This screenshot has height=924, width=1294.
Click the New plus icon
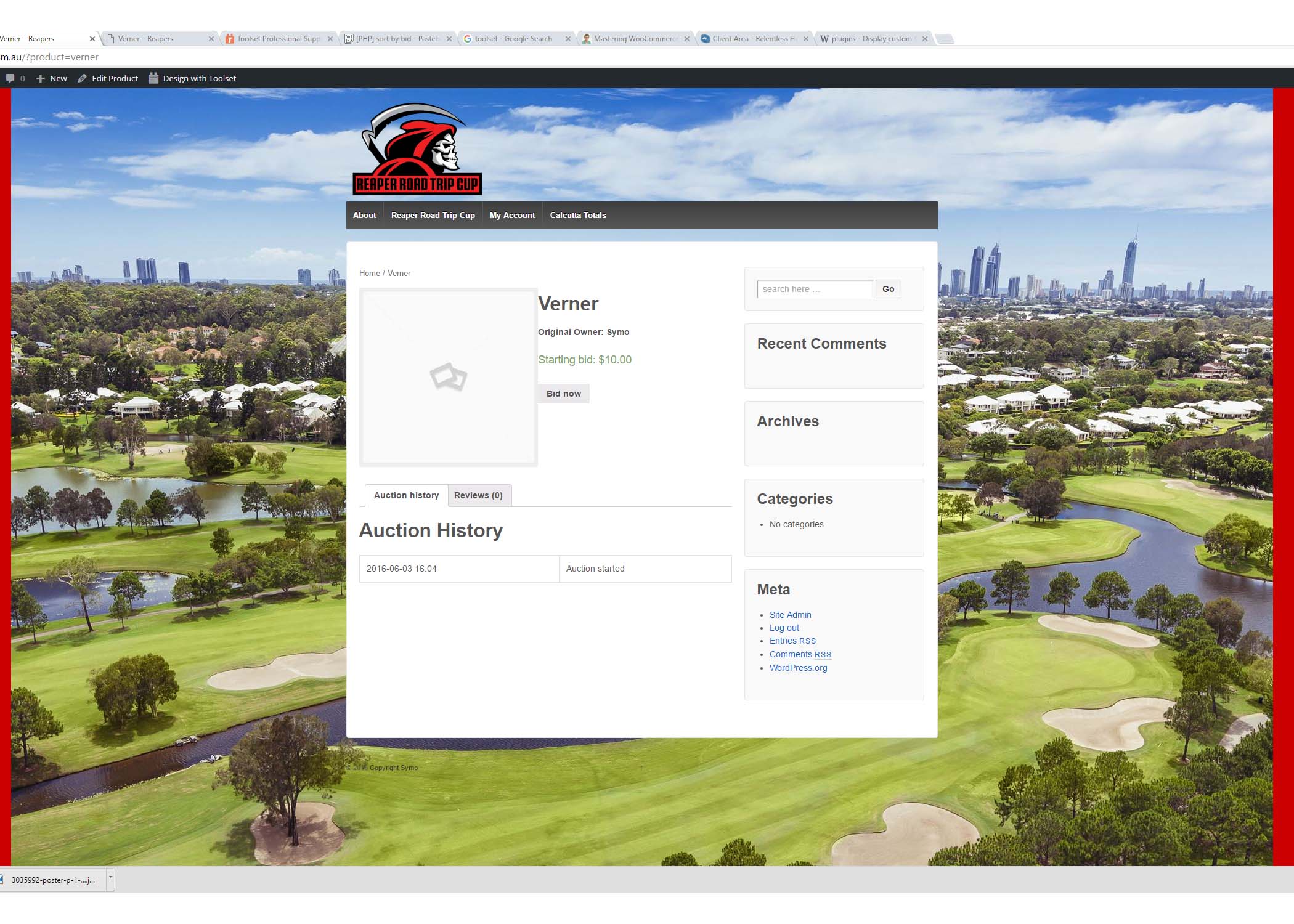[41, 78]
